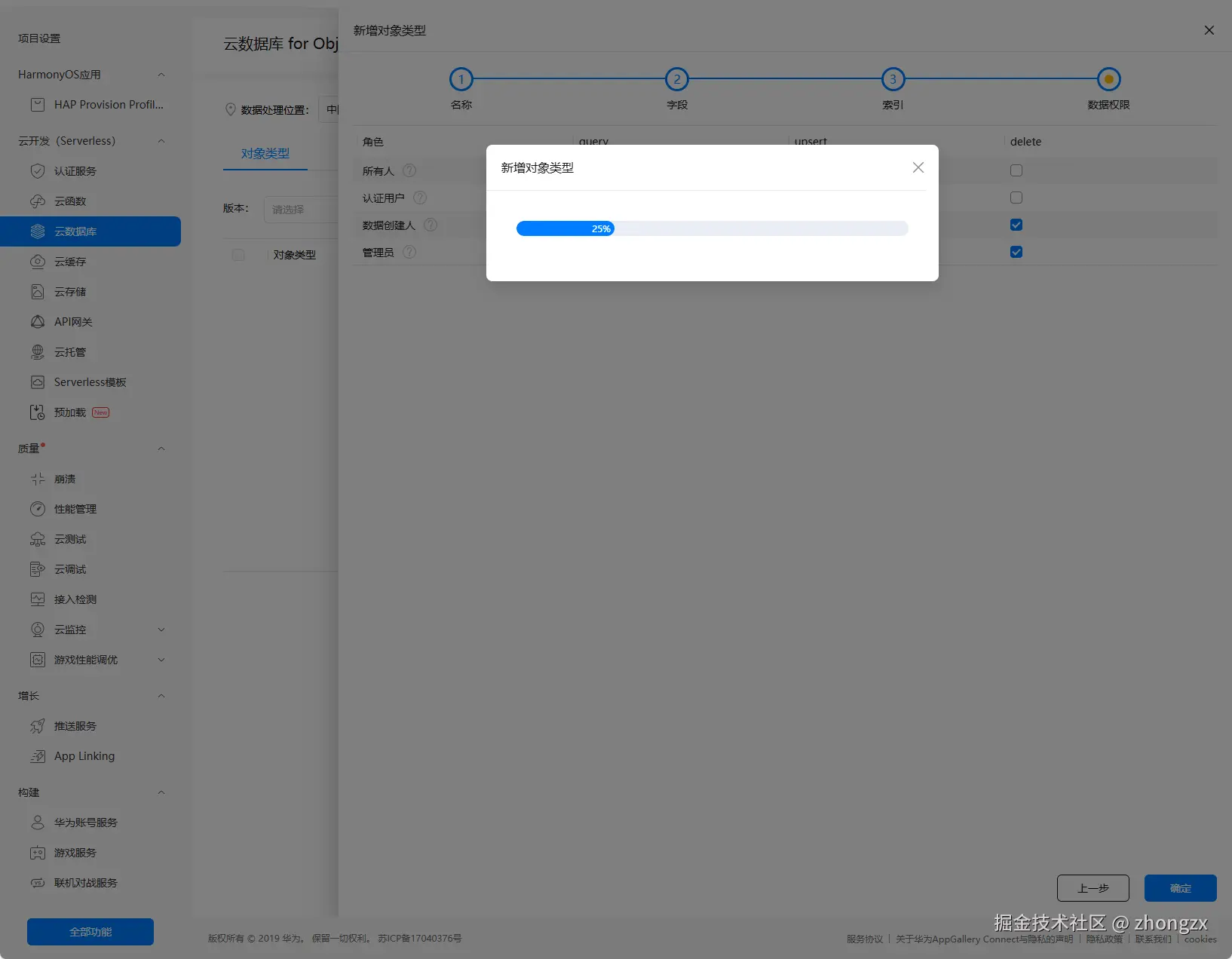Open the 版本 请选择 dropdown
Viewport: 1232px width, 959px height.
(301, 210)
